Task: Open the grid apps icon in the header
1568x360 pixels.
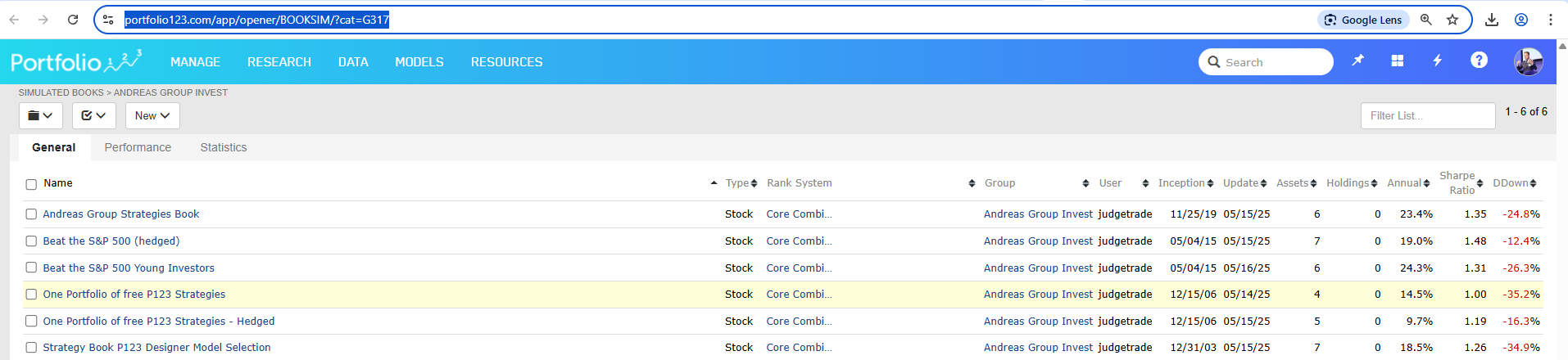Action: coord(1398,61)
